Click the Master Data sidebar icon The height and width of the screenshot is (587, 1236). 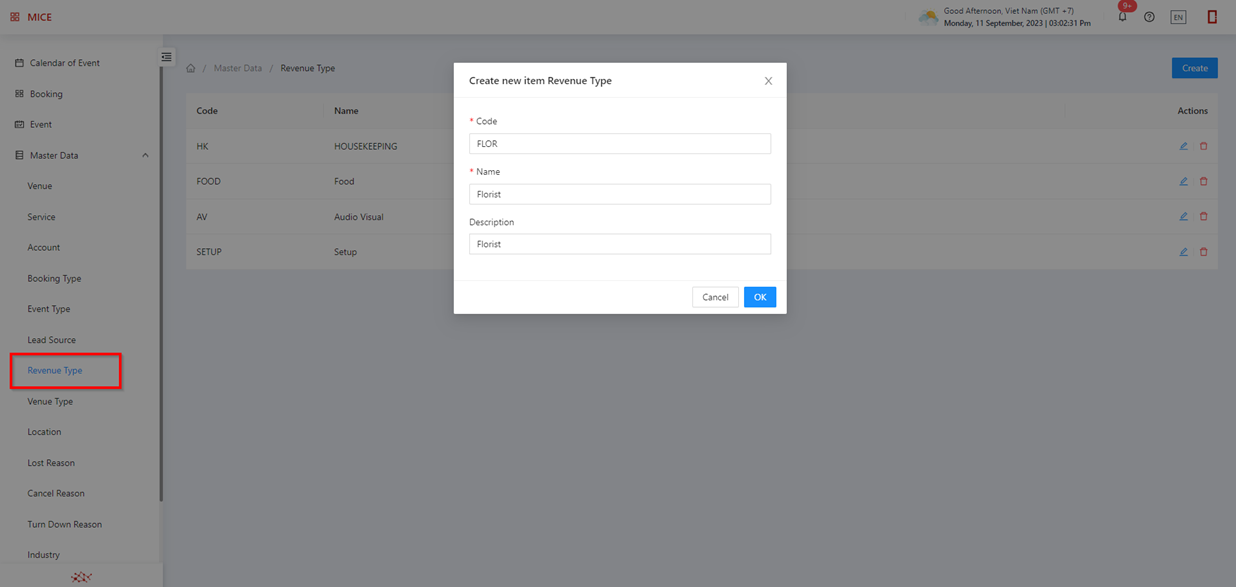(x=19, y=156)
